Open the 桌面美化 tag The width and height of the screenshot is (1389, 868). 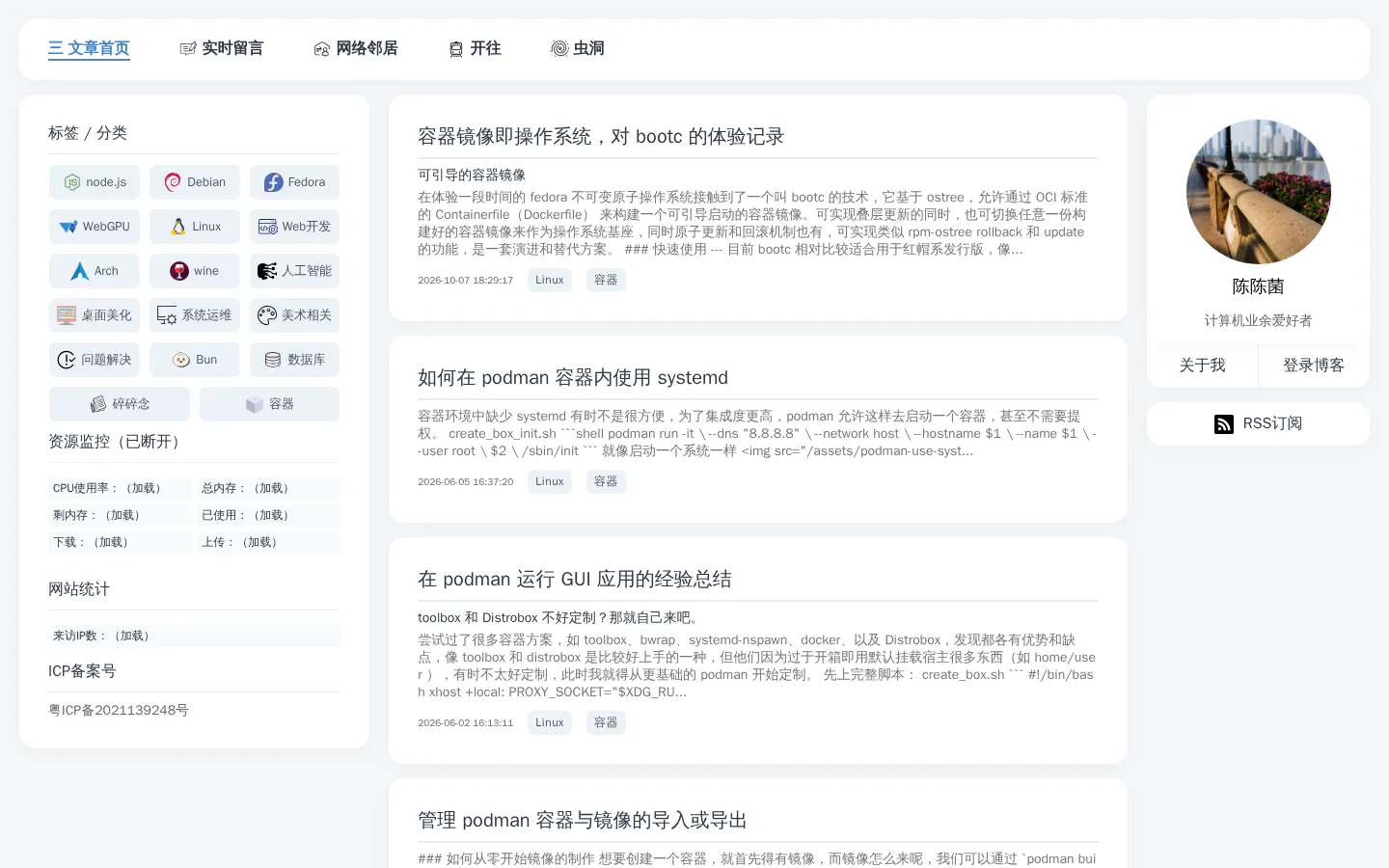point(95,315)
